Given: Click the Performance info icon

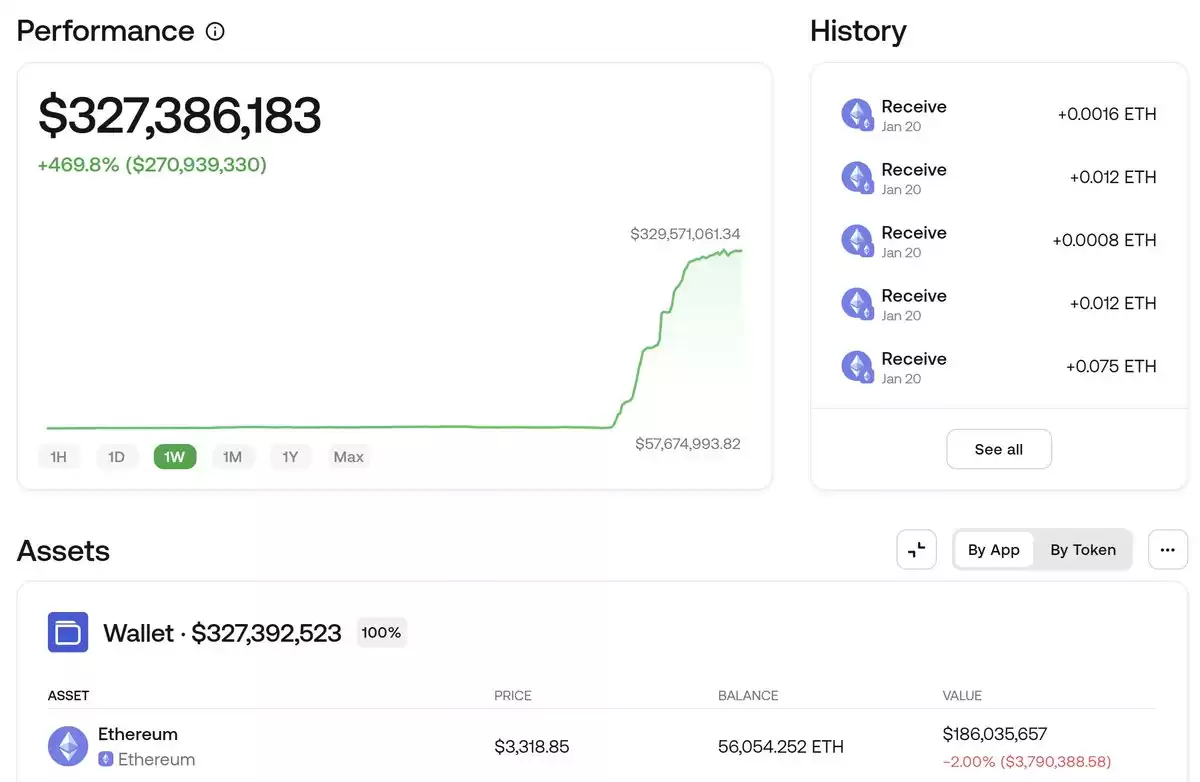Looking at the screenshot, I should (x=215, y=31).
